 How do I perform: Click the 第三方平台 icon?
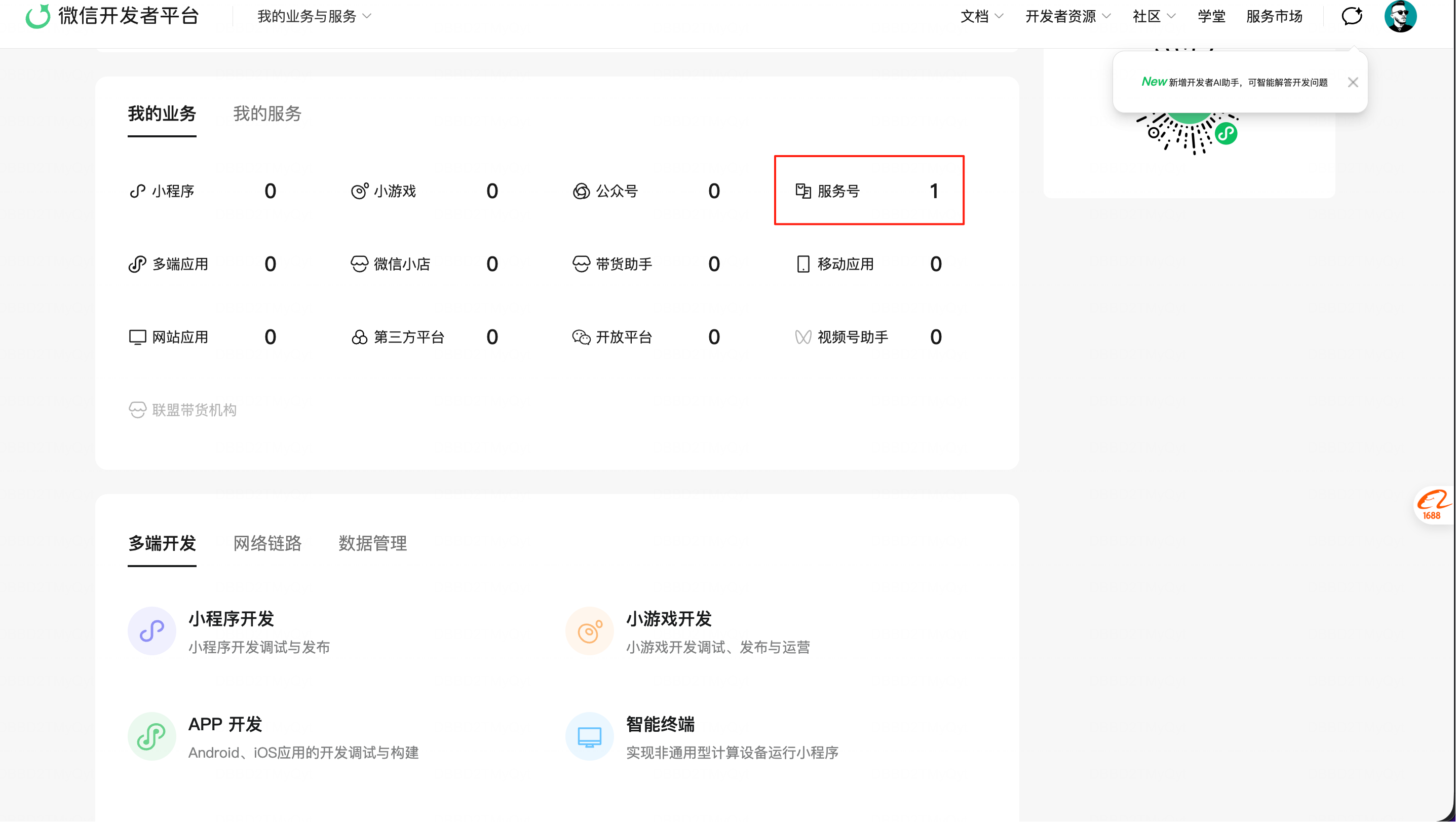point(360,337)
